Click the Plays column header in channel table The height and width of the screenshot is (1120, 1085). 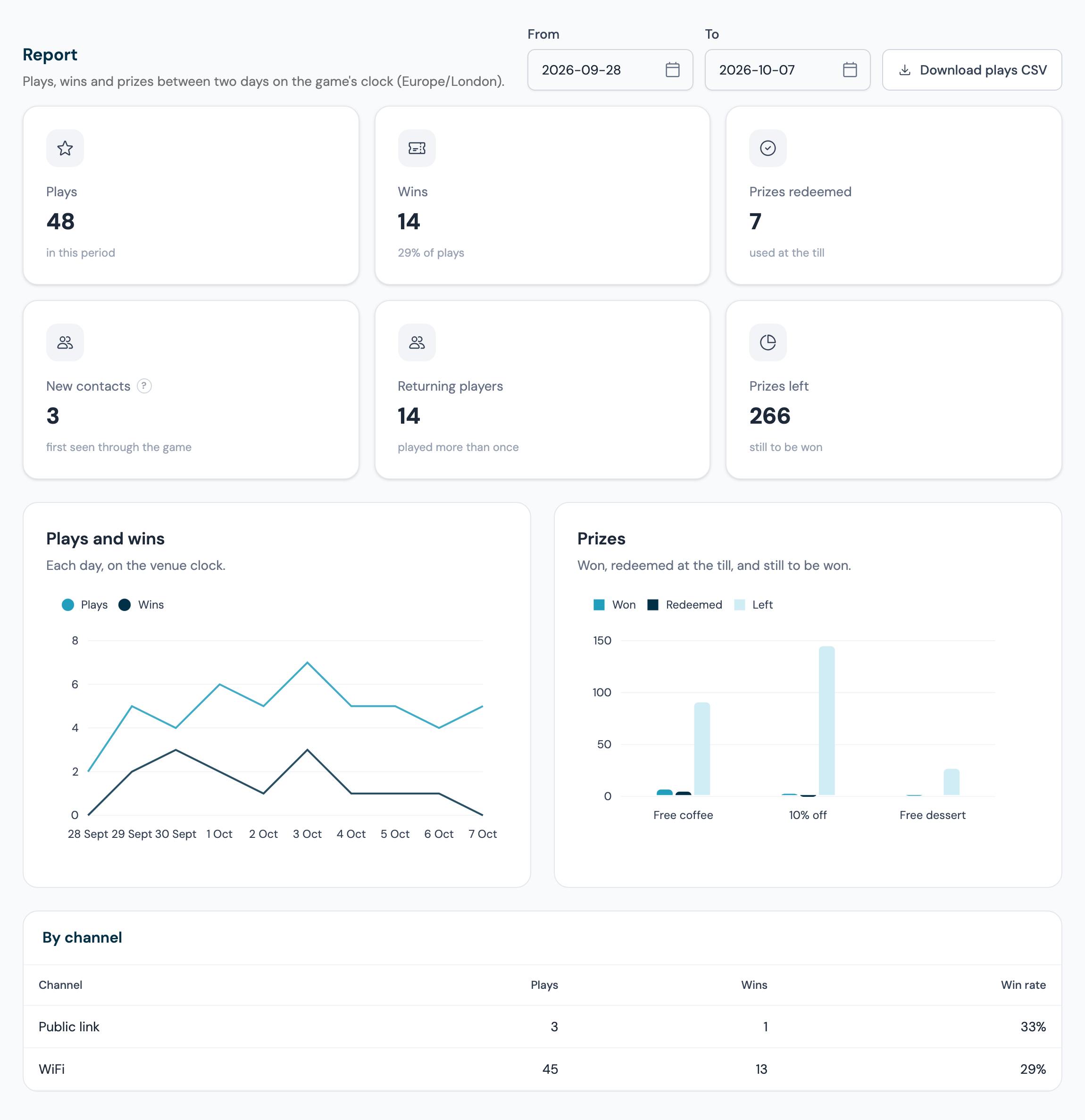(544, 985)
